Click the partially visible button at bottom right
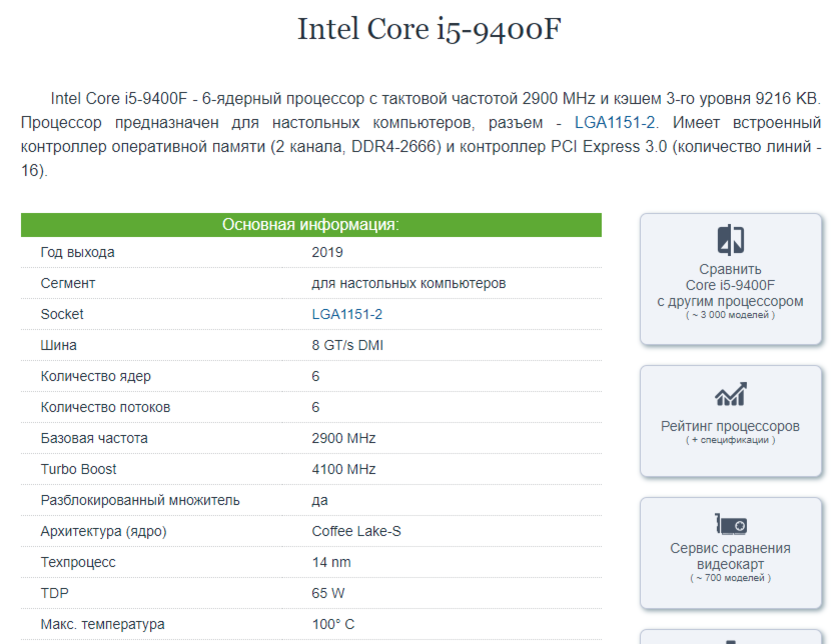The image size is (838, 644). [731, 637]
